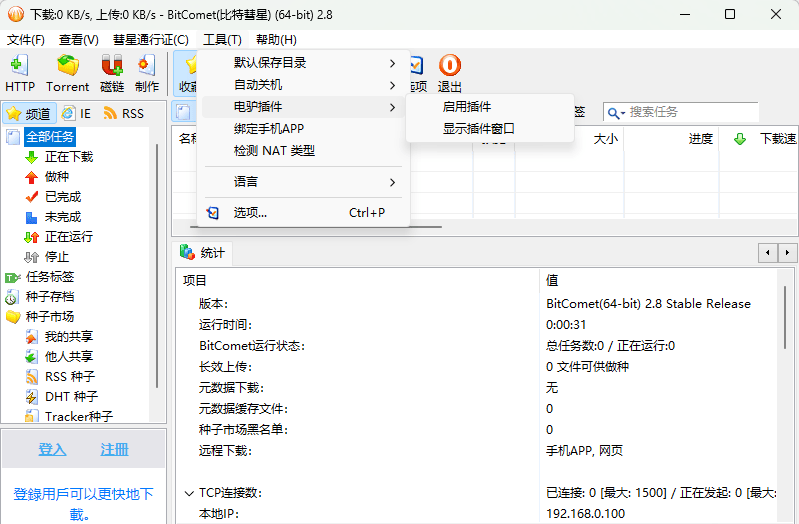Click the 统计 statistics tab

point(203,253)
